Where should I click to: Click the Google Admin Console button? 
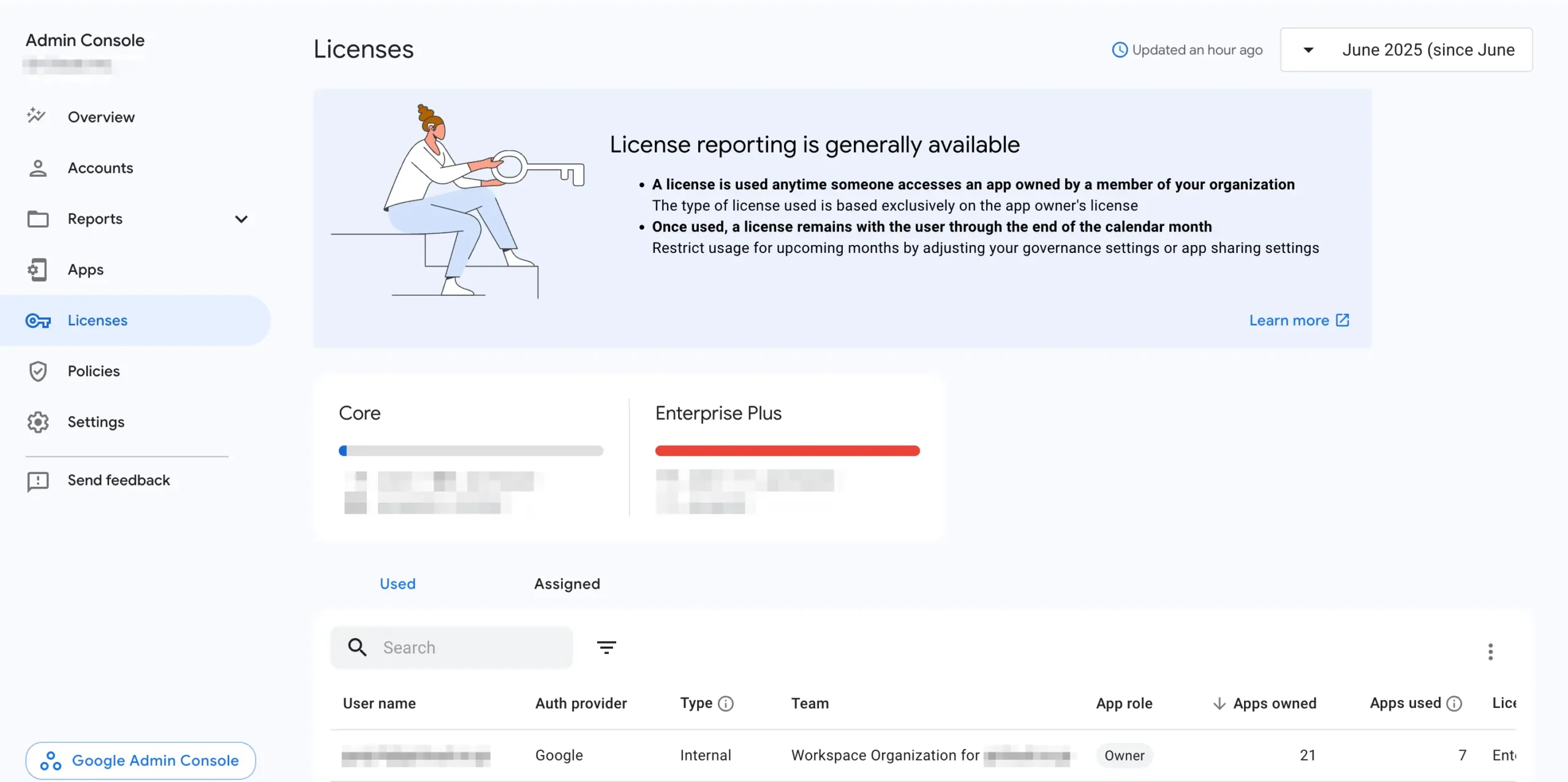140,761
